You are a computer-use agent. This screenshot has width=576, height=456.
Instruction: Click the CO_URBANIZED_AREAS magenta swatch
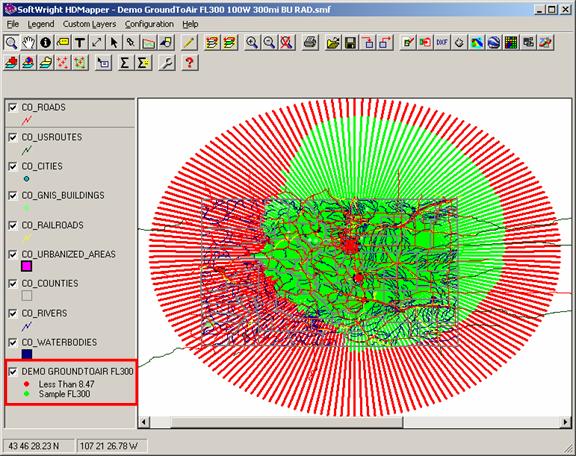coord(26,266)
